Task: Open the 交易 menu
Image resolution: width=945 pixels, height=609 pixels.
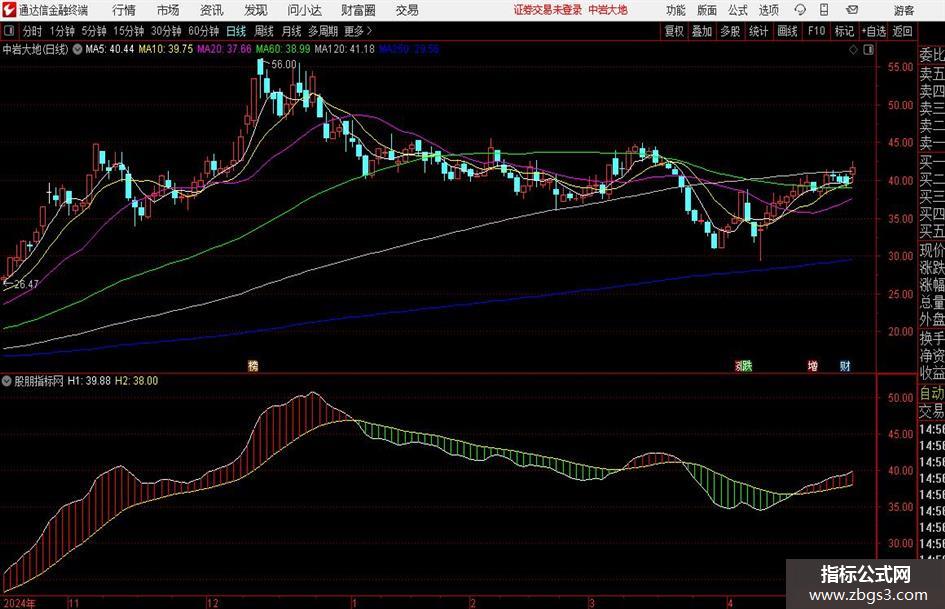Action: pos(407,10)
